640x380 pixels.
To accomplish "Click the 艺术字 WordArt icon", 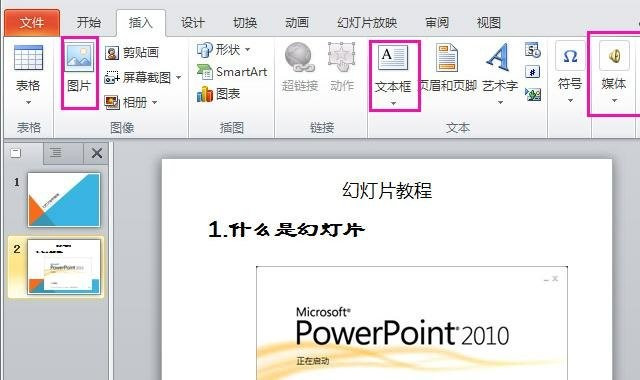I will (x=498, y=57).
